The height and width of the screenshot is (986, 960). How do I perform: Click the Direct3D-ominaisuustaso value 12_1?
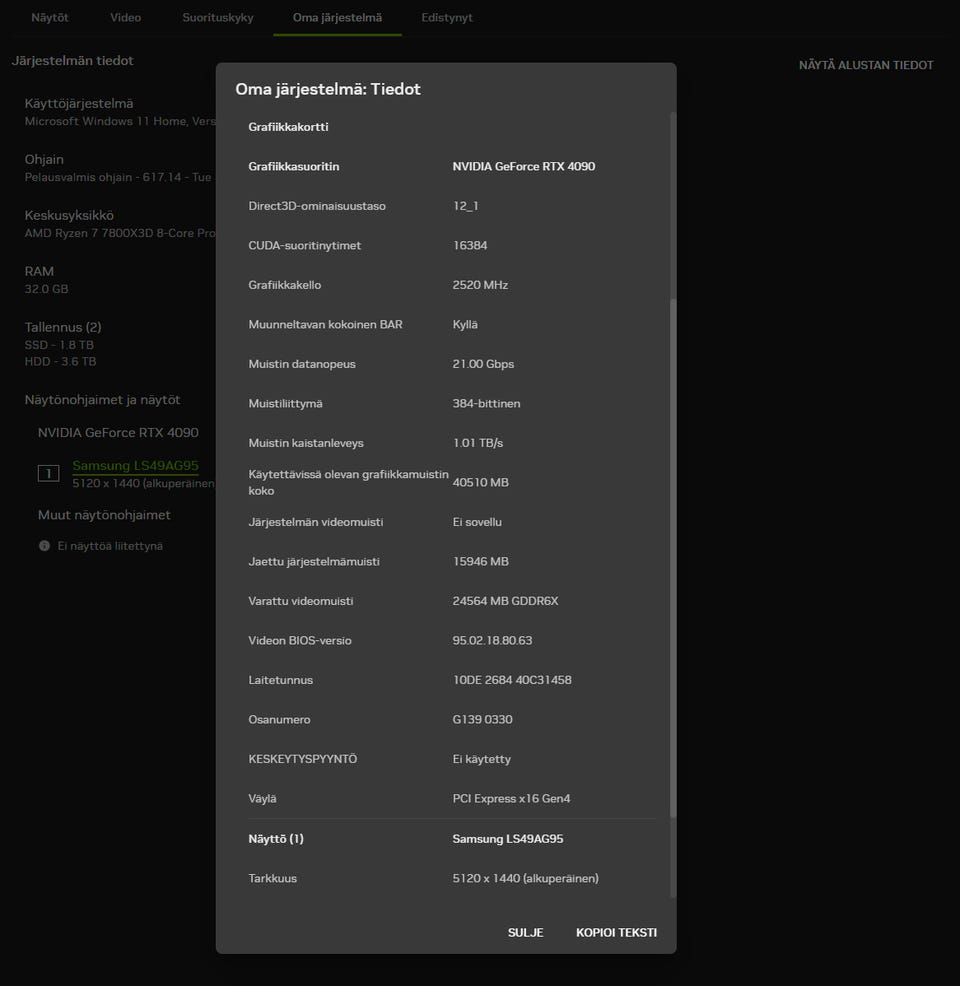465,206
